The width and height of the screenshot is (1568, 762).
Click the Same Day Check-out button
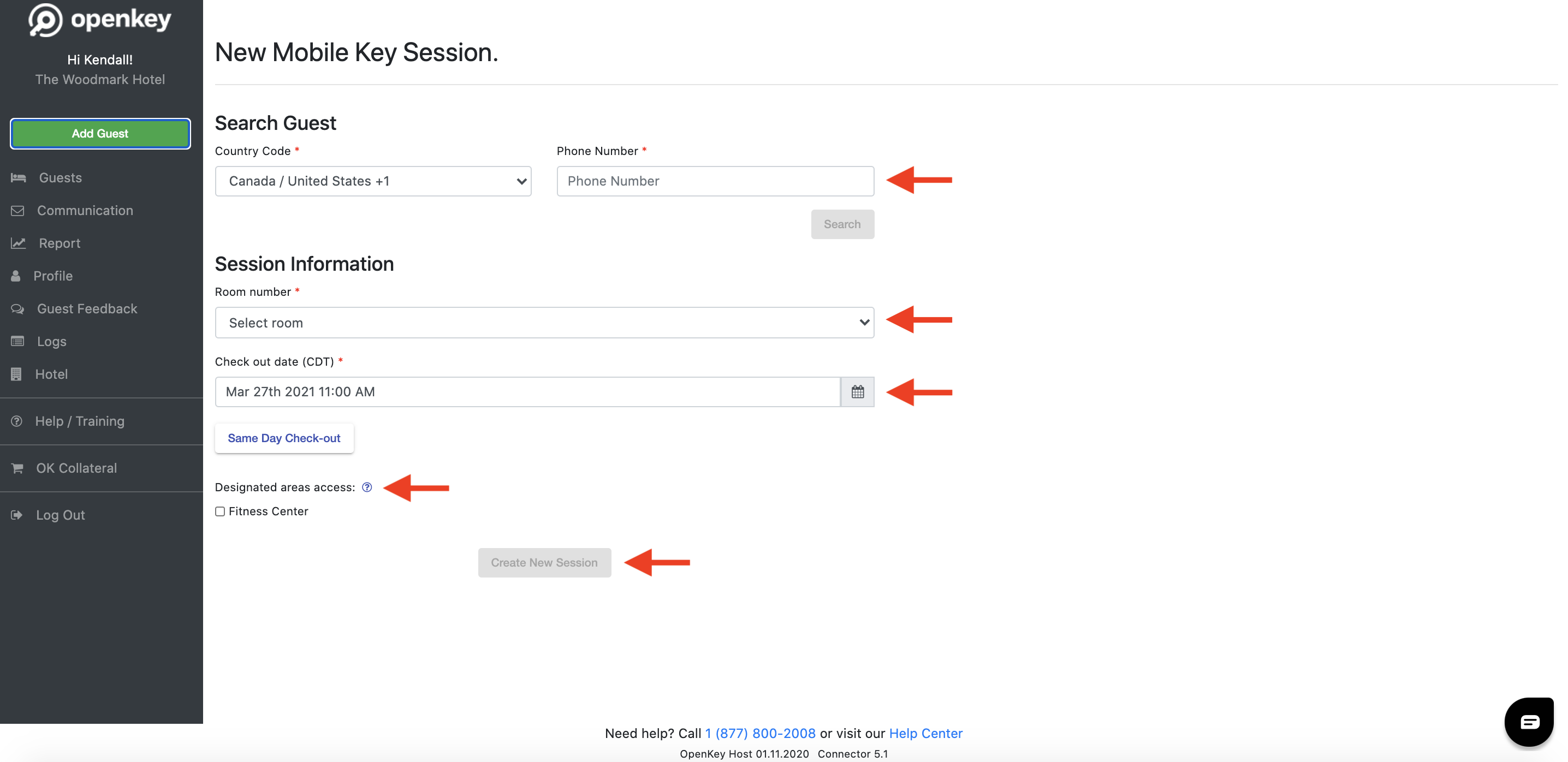[284, 438]
